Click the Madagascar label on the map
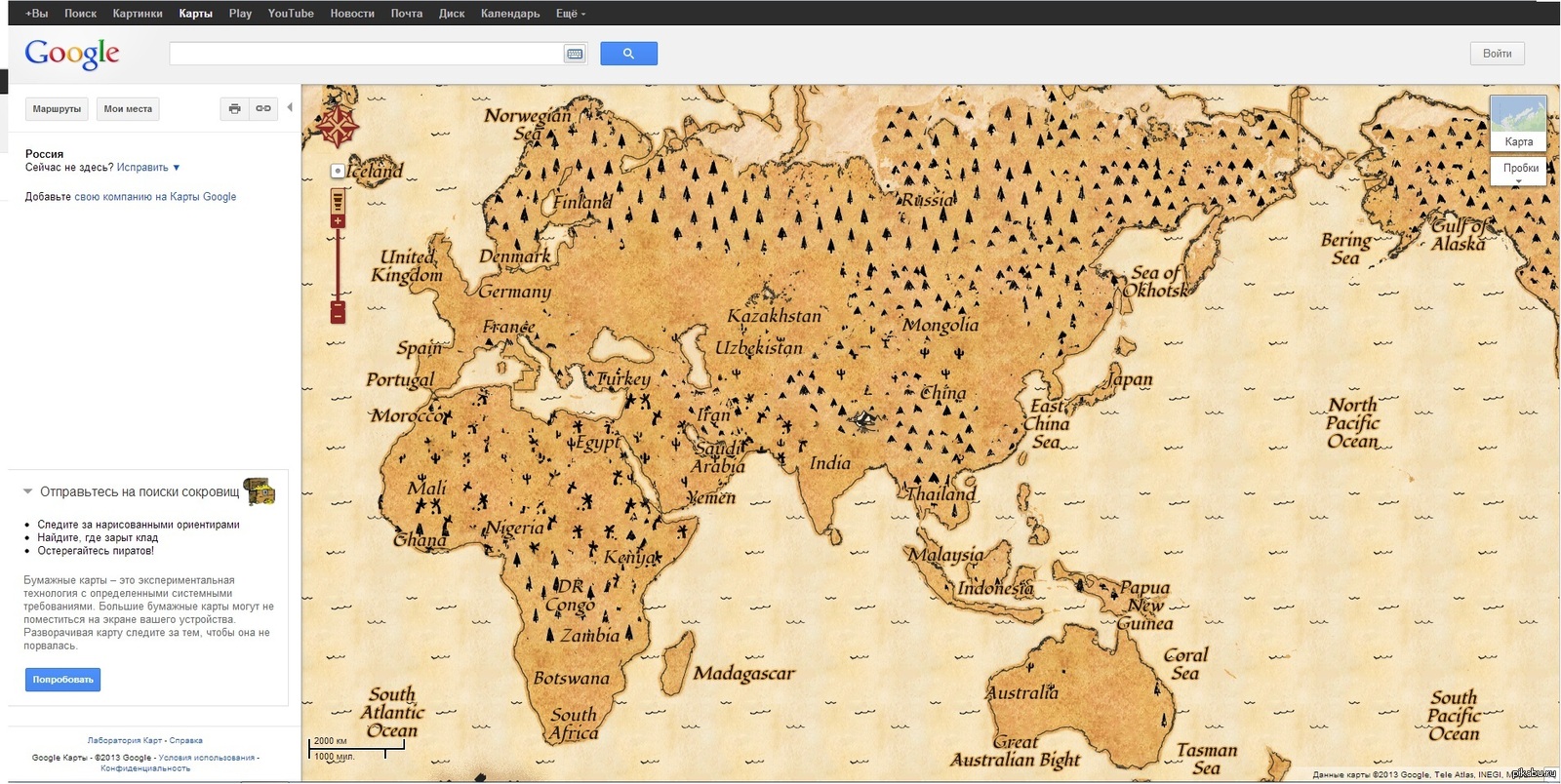The height and width of the screenshot is (784, 1561). coord(744,673)
